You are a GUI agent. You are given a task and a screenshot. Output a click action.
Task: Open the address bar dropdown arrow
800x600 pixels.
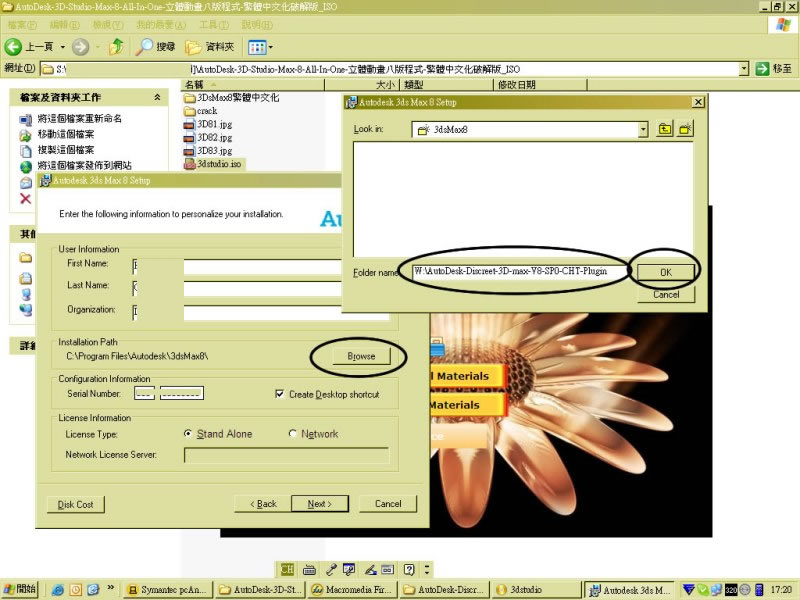pyautogui.click(x=744, y=68)
